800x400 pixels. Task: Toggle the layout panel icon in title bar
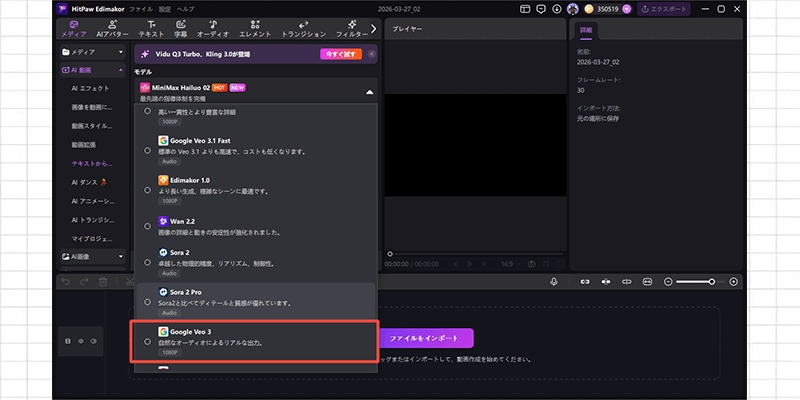[525, 9]
